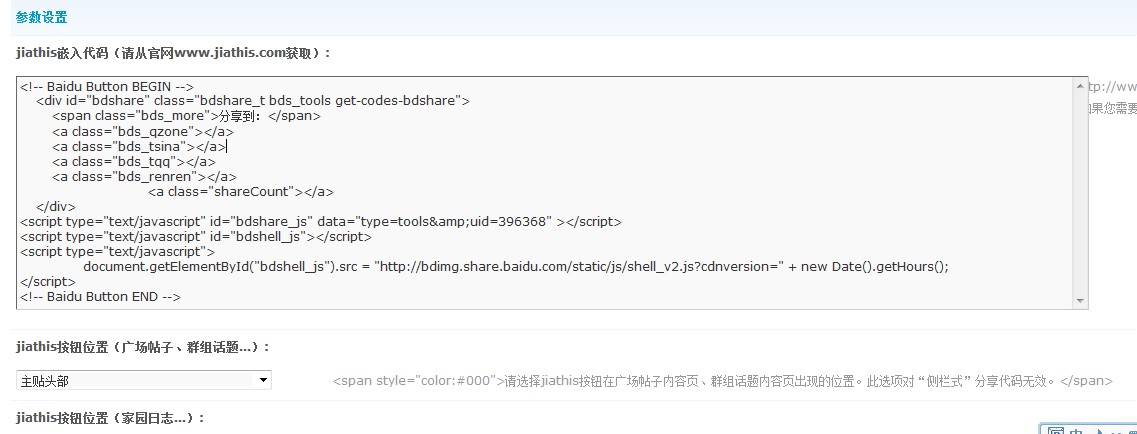Click the bds_tsina anchor line in code

click(x=138, y=146)
